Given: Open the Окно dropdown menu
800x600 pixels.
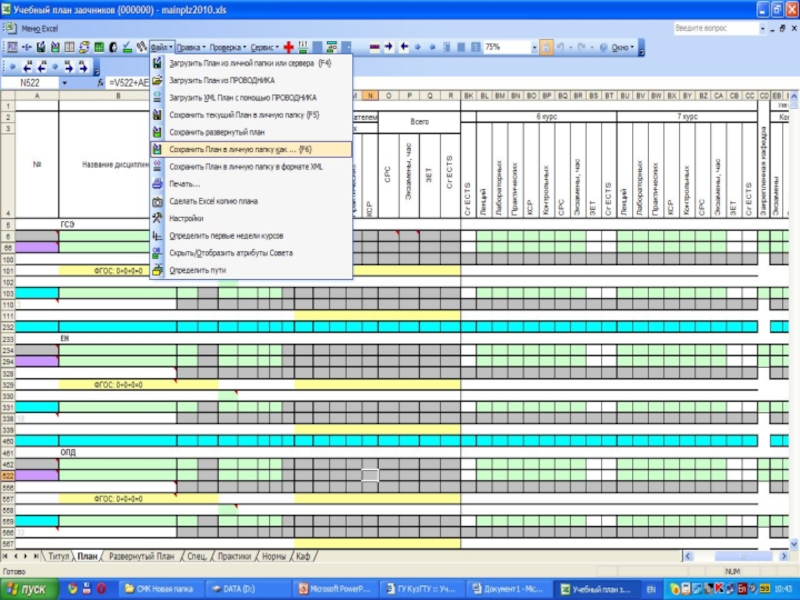Looking at the screenshot, I should (621, 47).
